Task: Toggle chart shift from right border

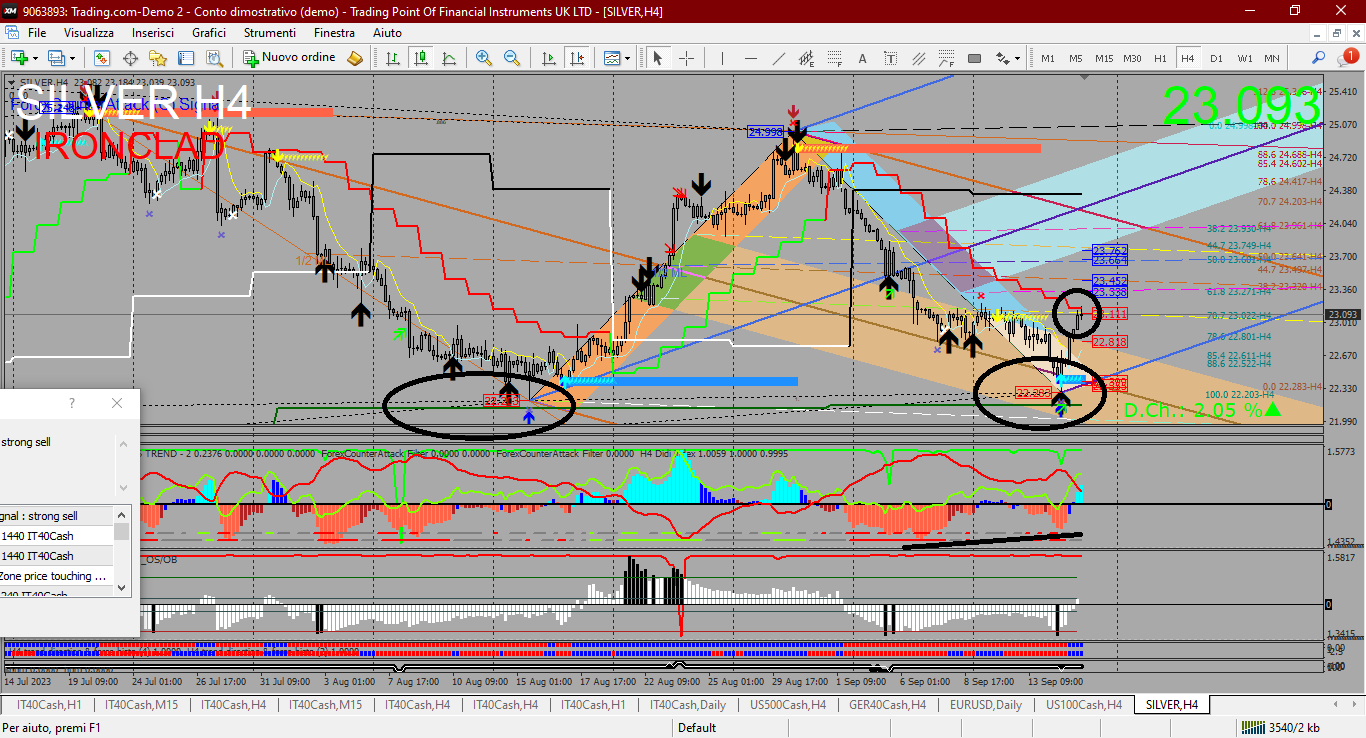Action: 576,58
